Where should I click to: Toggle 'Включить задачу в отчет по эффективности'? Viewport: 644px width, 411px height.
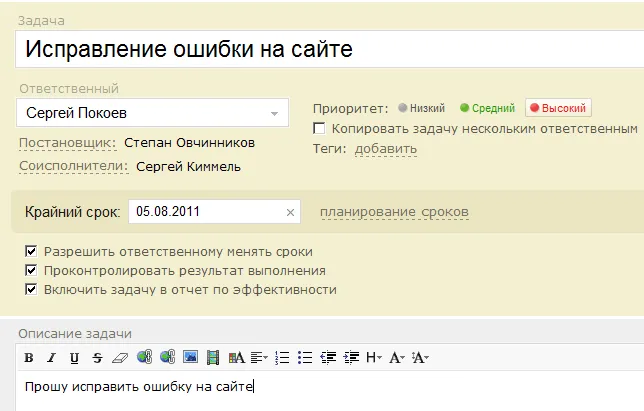click(x=31, y=290)
